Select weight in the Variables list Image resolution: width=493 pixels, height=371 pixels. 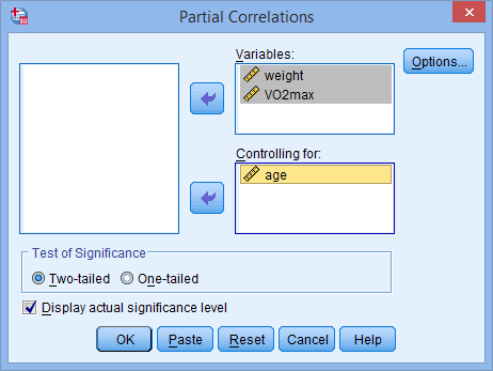316,75
